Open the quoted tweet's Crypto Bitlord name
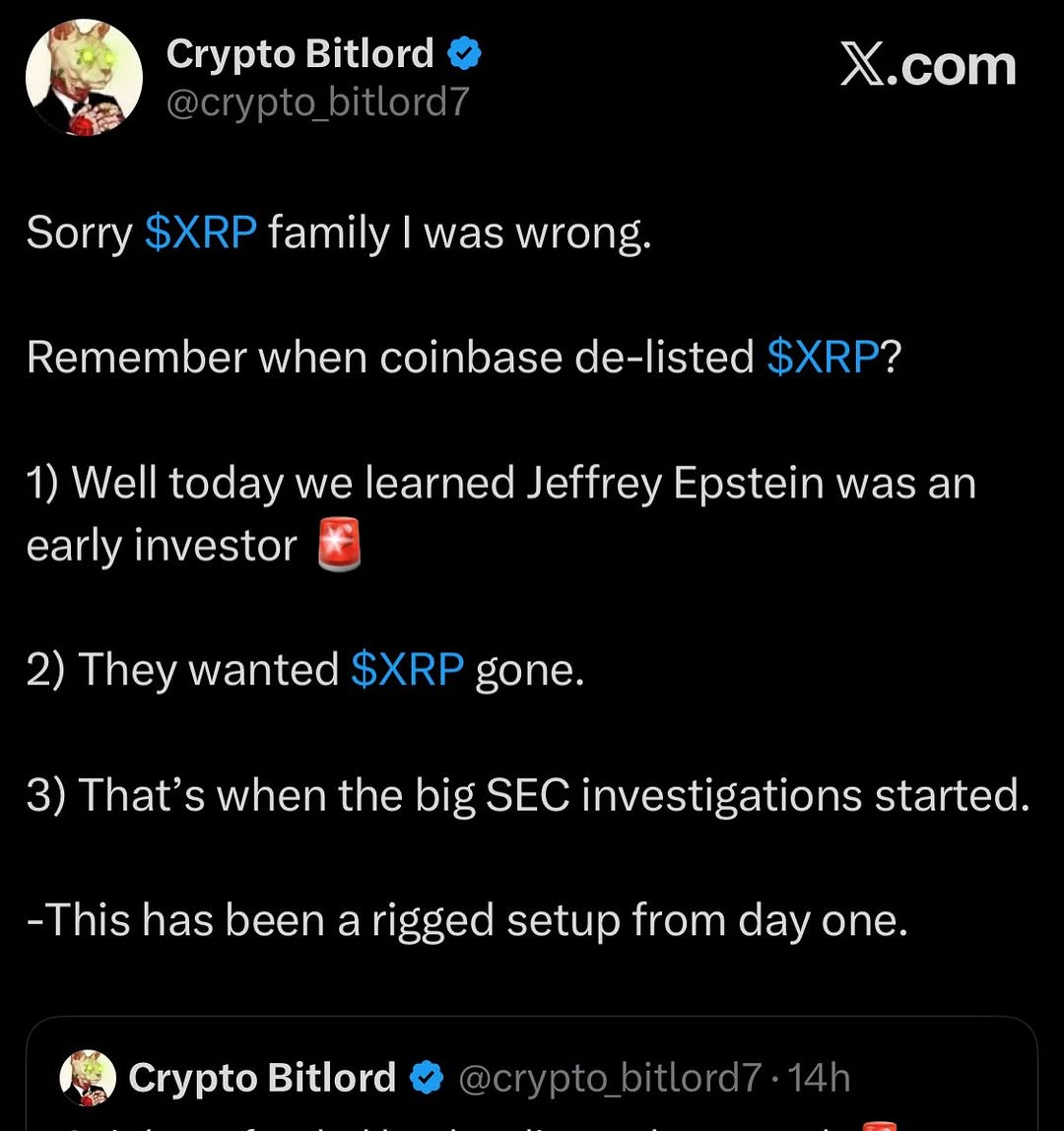The height and width of the screenshot is (1131, 1064). pyautogui.click(x=262, y=1078)
